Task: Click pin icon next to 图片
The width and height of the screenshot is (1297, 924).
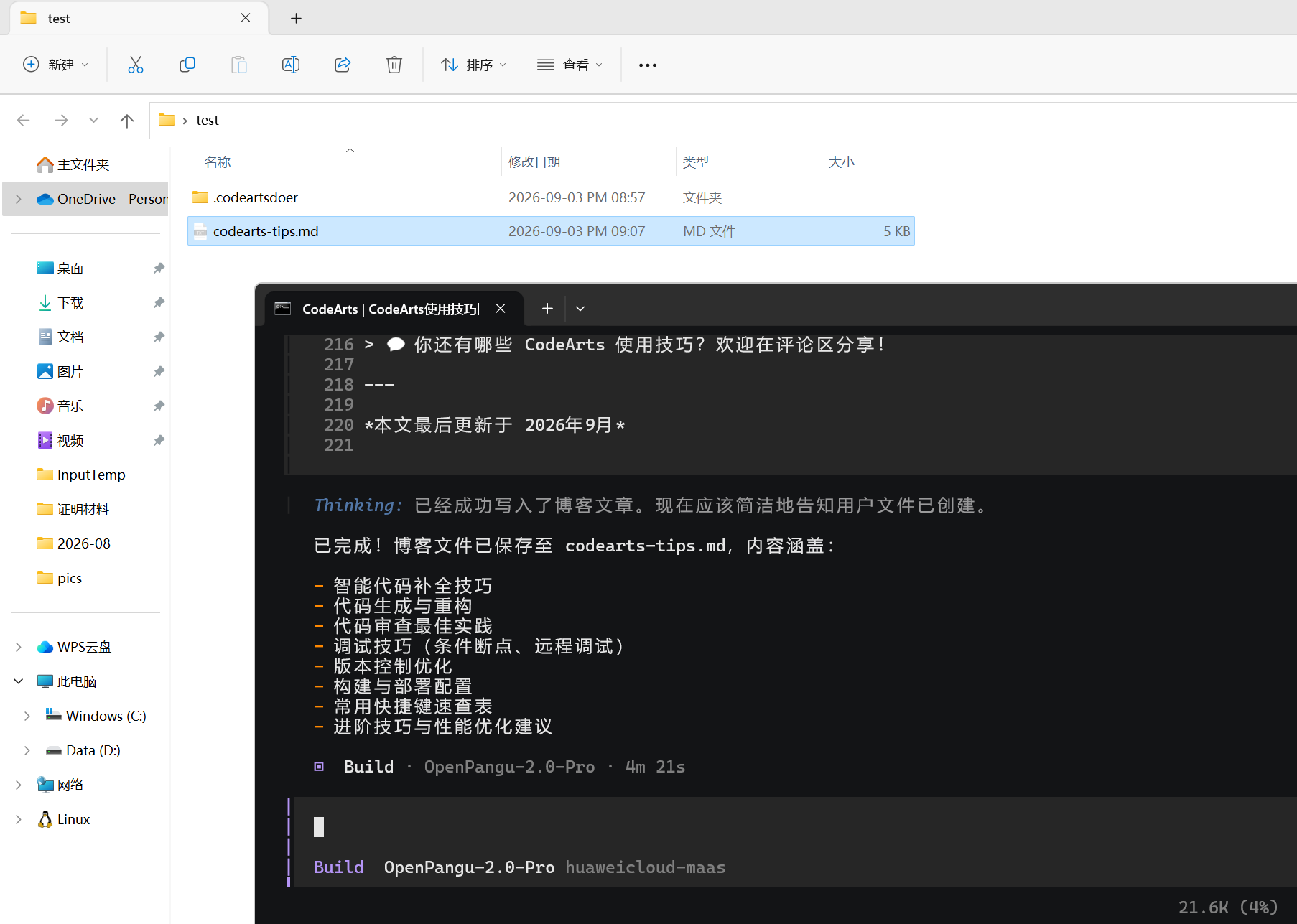Action: pos(159,371)
